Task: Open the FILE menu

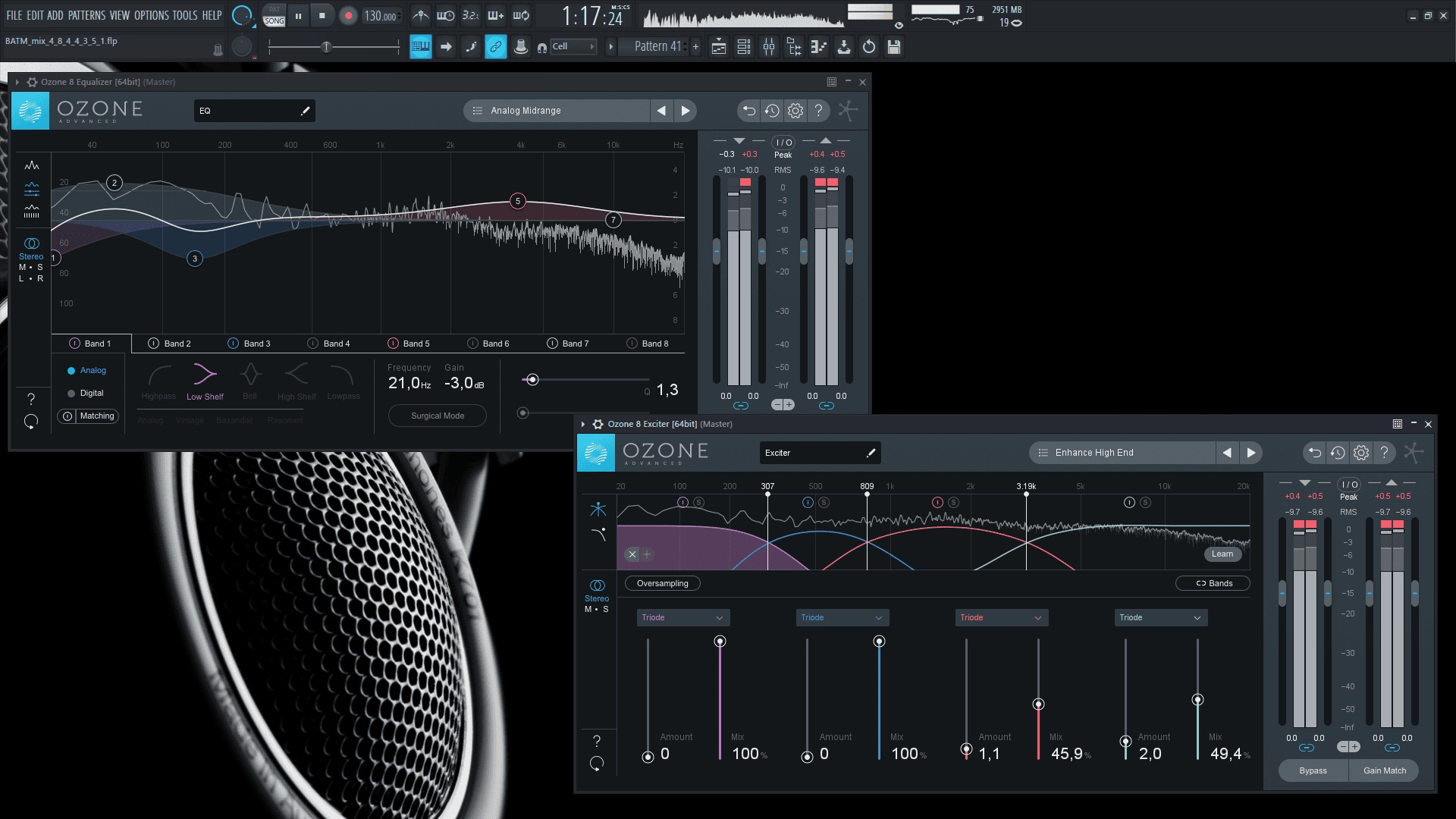Action: coord(14,15)
